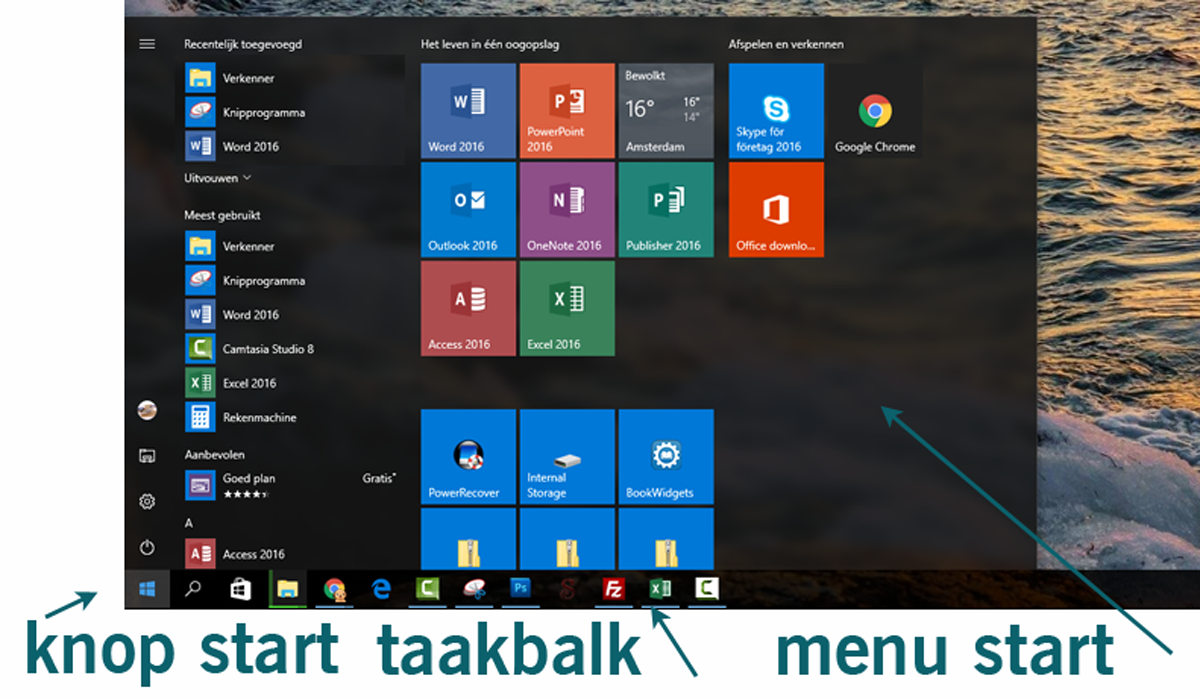The height and width of the screenshot is (699, 1200).
Task: Expand the Start menu hamburger button
Action: (x=147, y=44)
